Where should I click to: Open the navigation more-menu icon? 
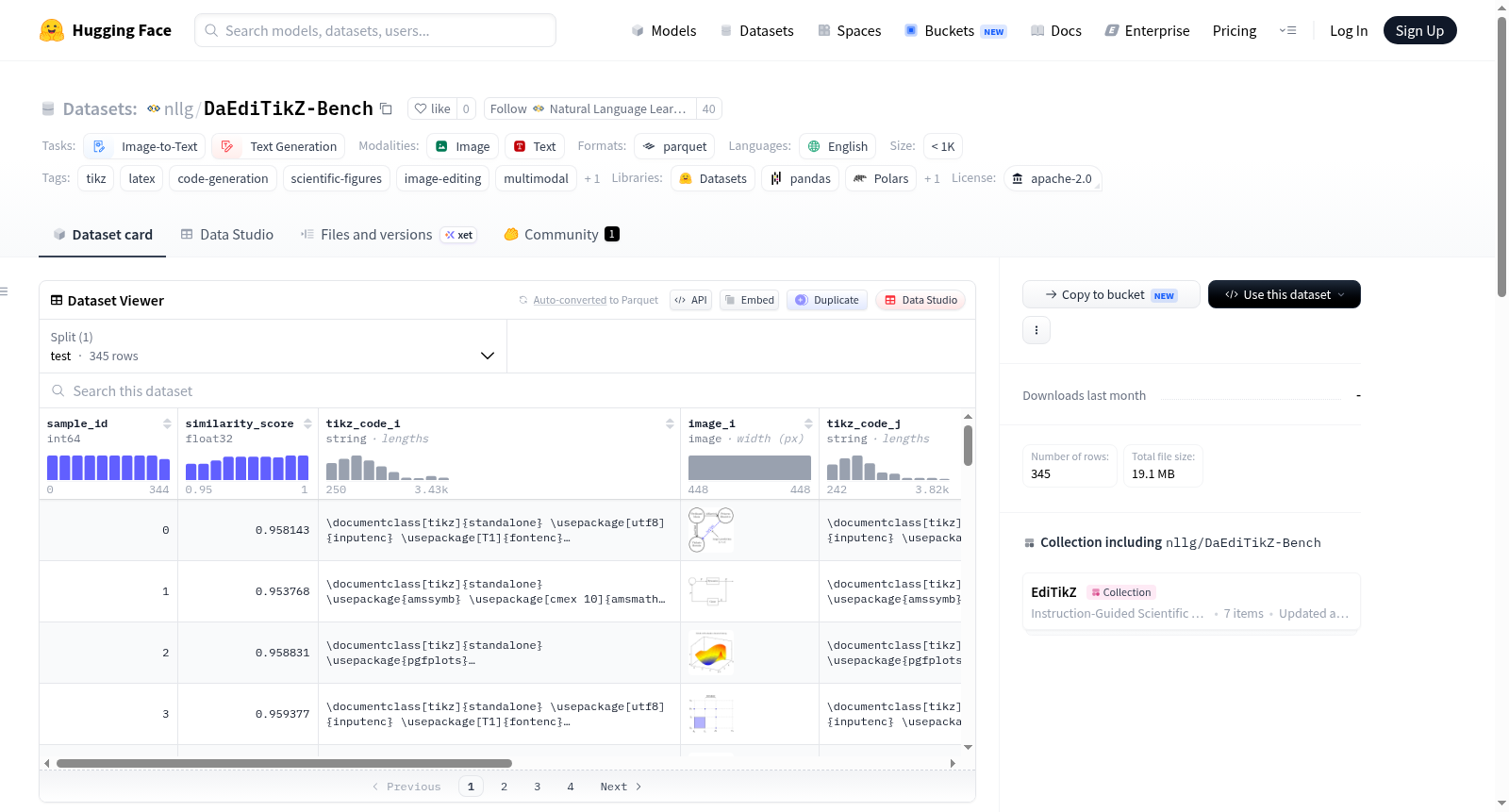coord(1287,30)
